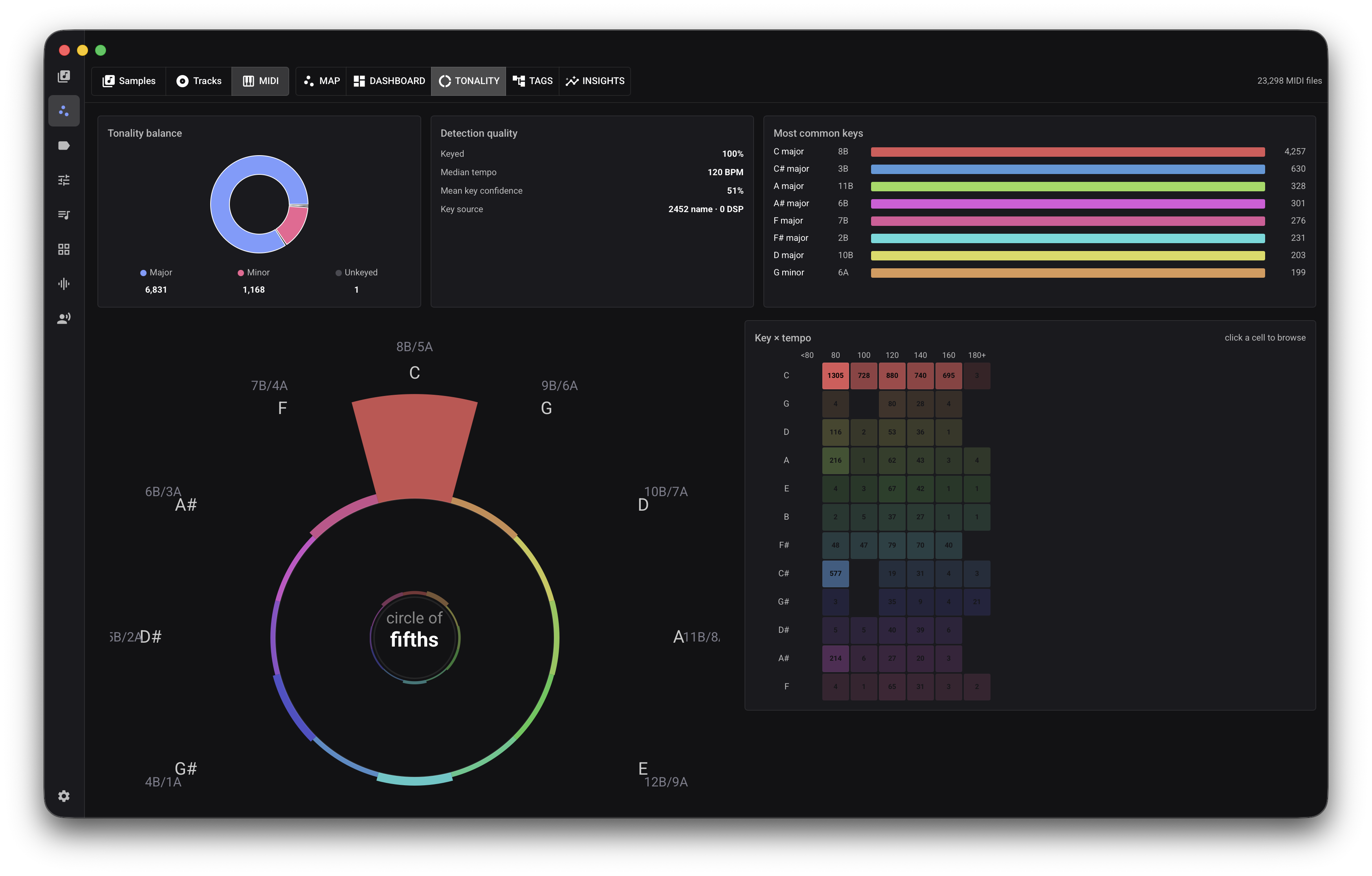Select the scatter map sidebar icon
1372x876 pixels.
pos(64,110)
